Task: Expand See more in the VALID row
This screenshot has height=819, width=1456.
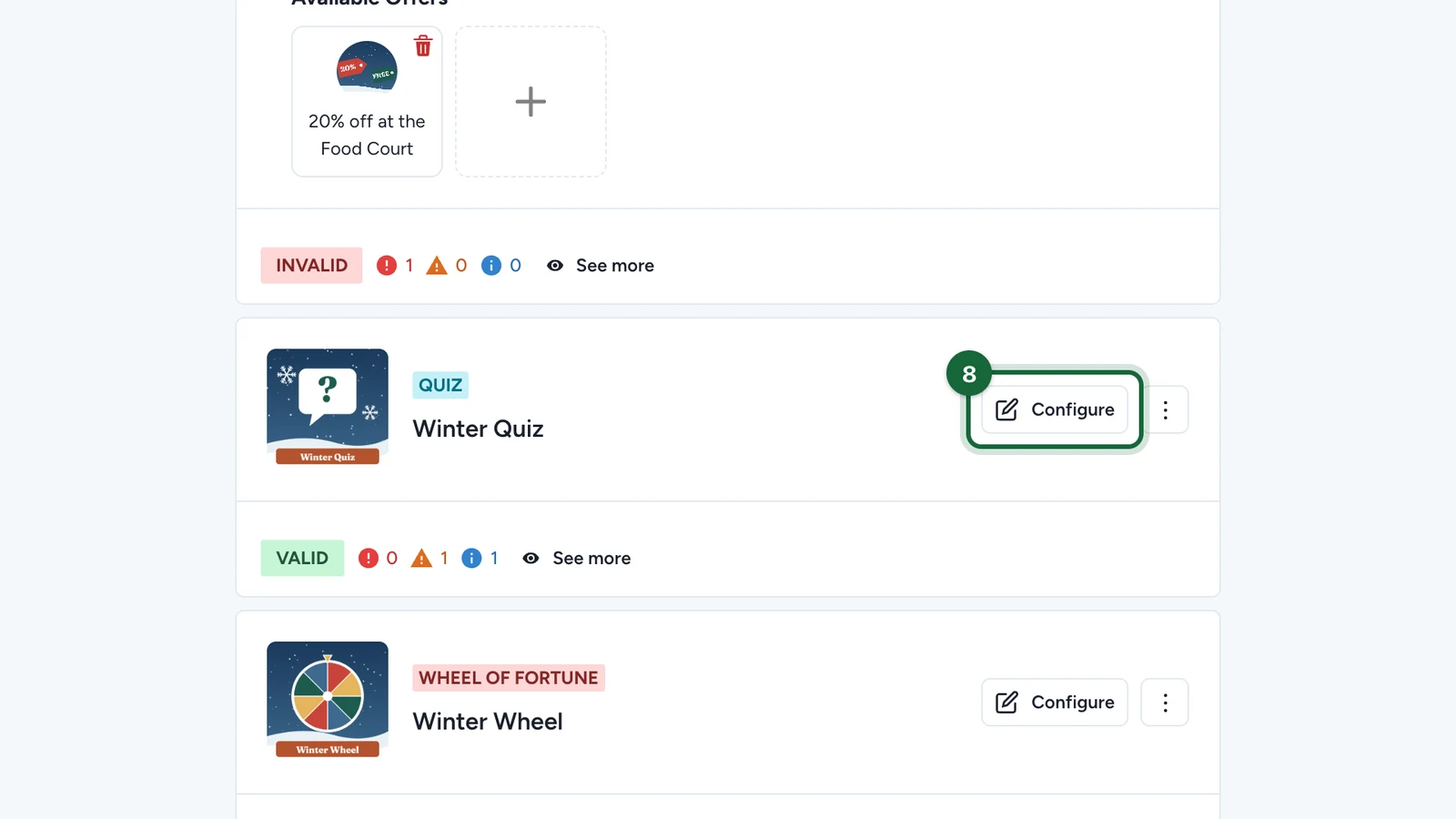Action: click(x=591, y=558)
